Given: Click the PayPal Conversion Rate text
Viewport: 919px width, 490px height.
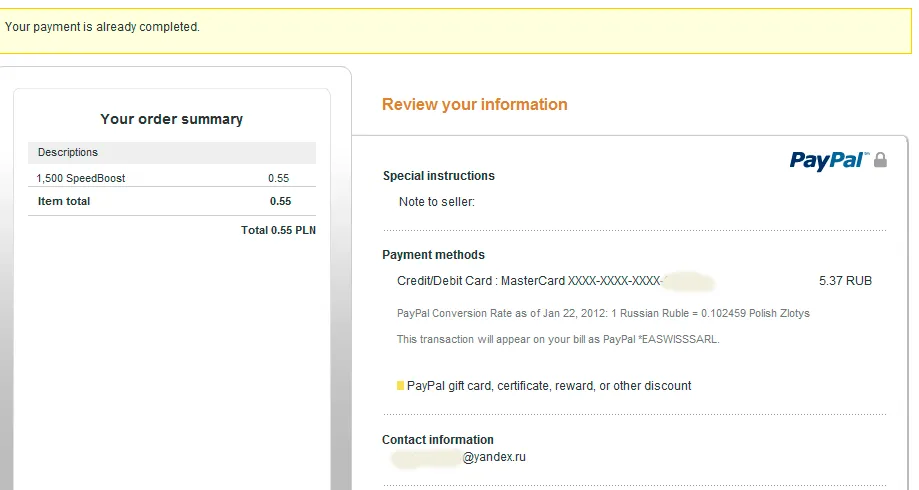Looking at the screenshot, I should pos(603,313).
